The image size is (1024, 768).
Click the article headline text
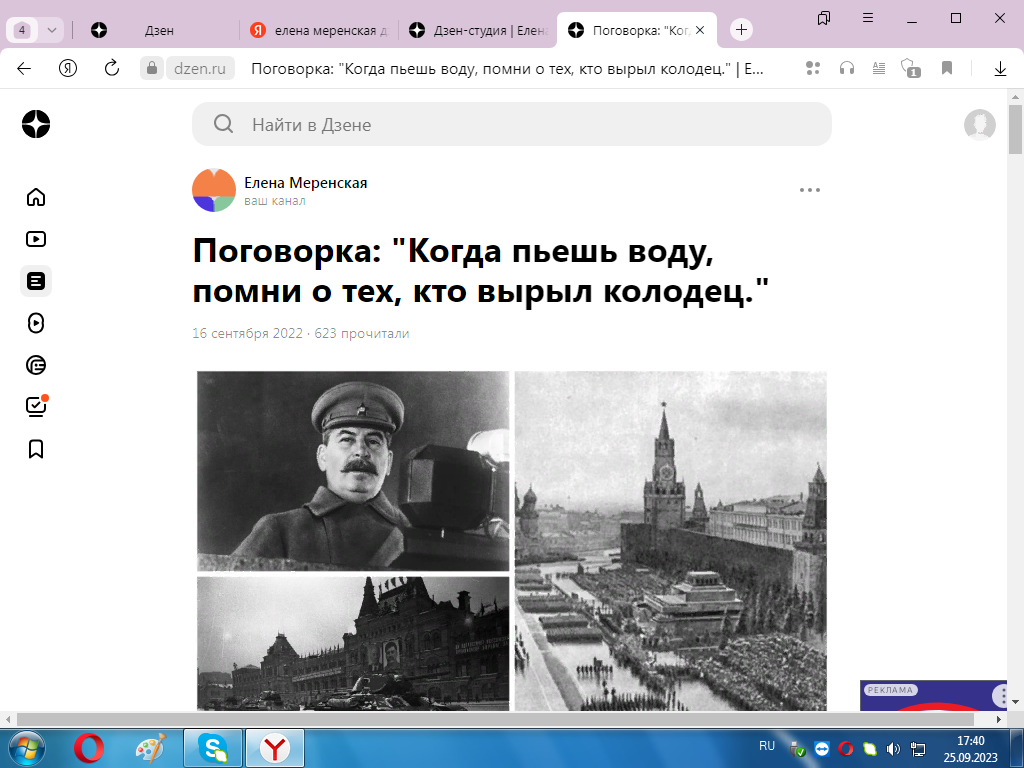point(481,270)
